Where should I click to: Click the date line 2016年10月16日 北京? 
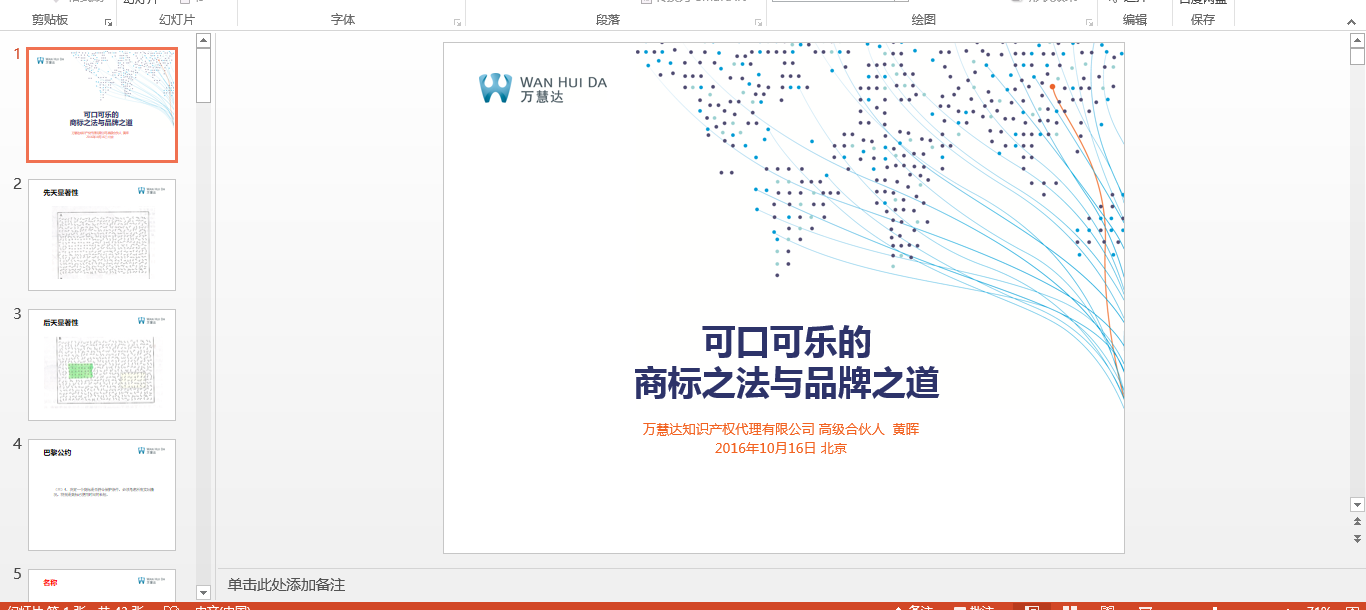point(781,448)
